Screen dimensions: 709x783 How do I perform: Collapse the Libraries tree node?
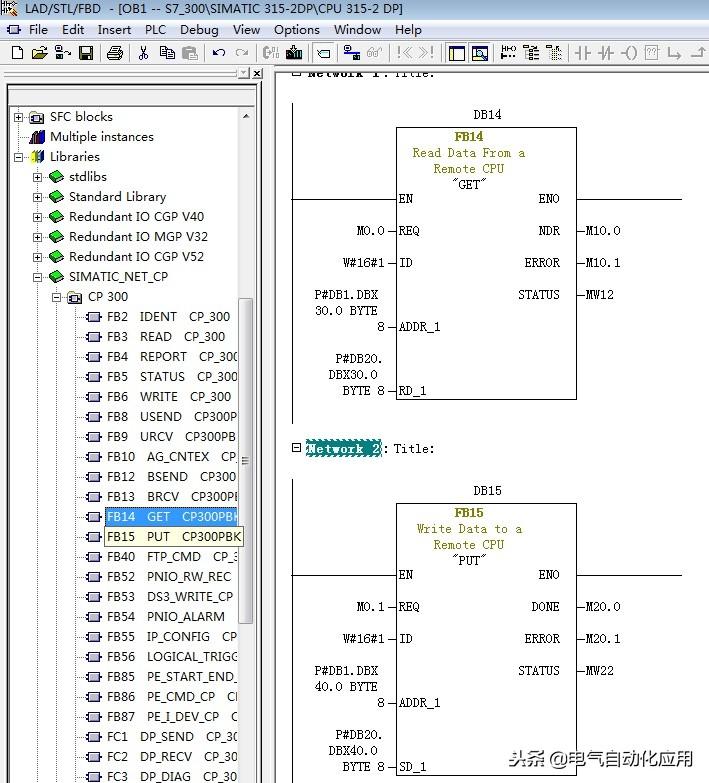[x=19, y=157]
